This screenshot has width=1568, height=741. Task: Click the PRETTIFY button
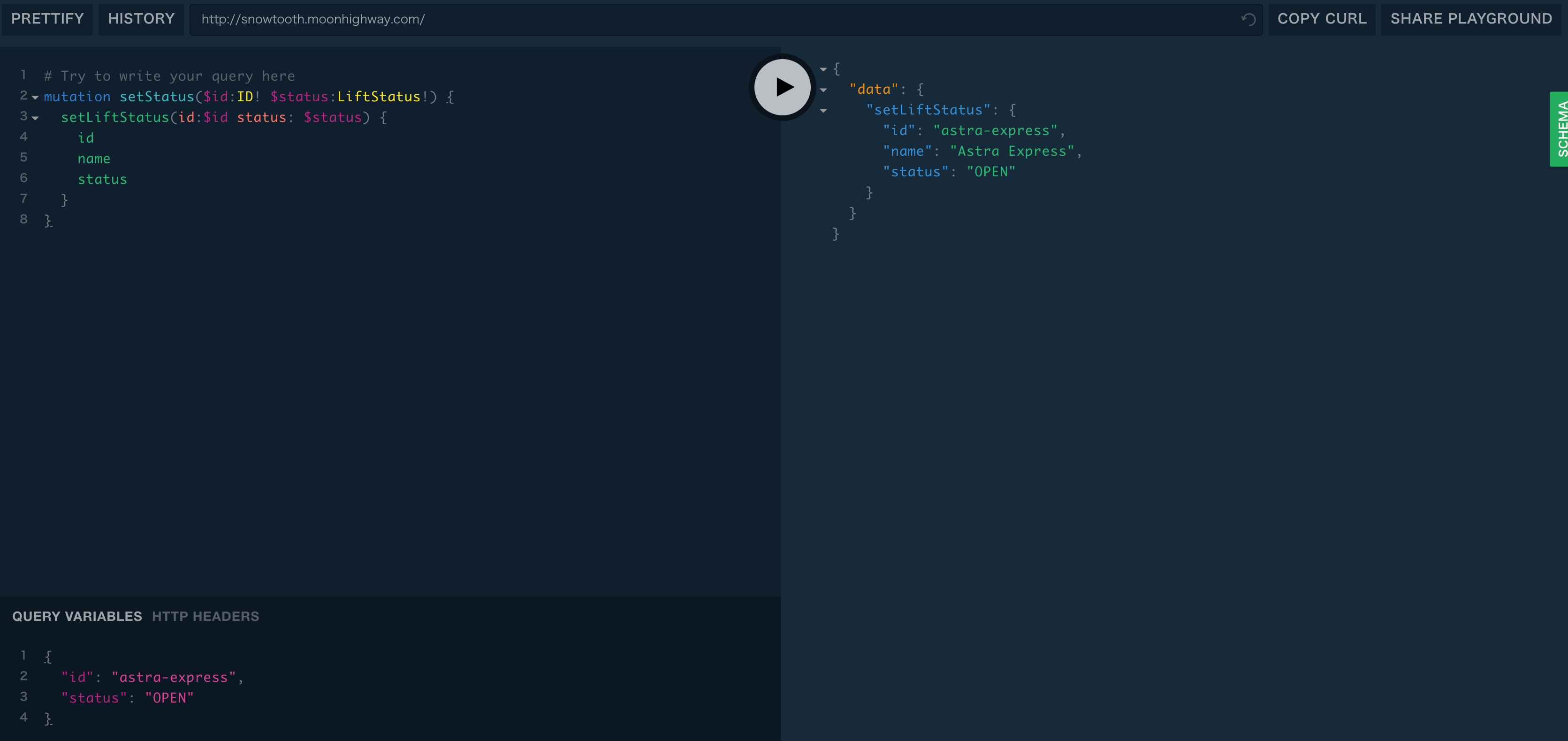[47, 19]
